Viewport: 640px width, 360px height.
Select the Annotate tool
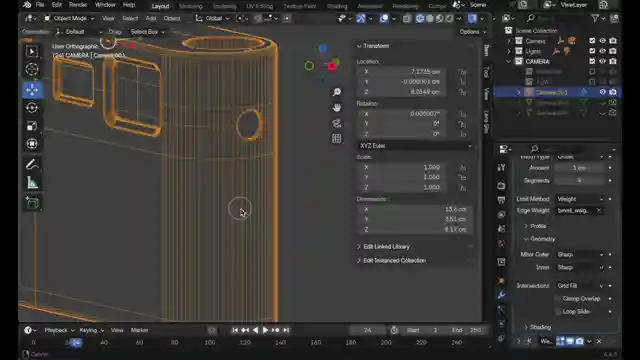coord(32,164)
